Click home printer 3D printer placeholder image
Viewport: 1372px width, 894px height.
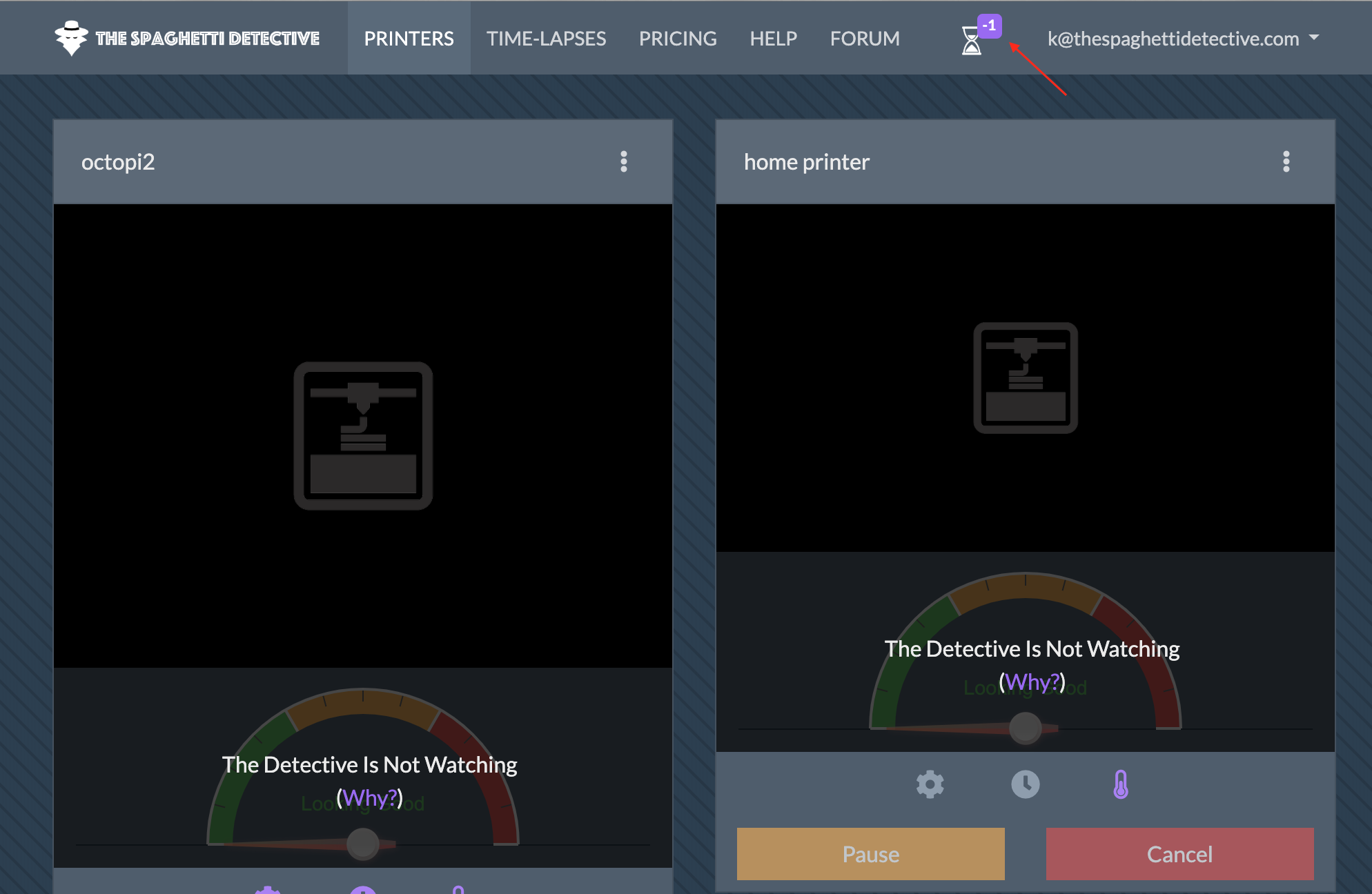point(1026,378)
